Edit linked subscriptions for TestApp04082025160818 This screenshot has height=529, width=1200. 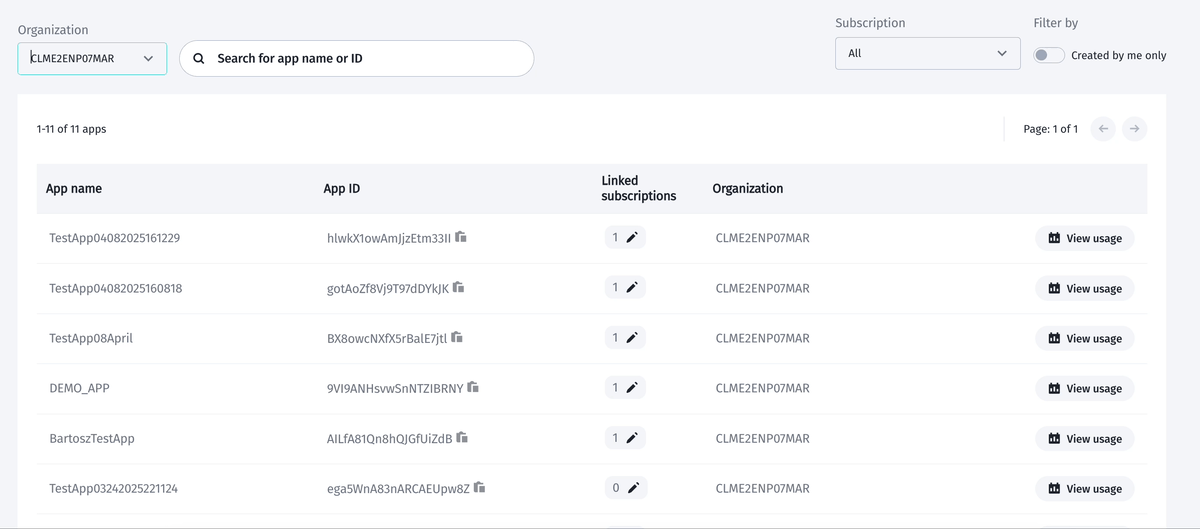[x=632, y=288]
